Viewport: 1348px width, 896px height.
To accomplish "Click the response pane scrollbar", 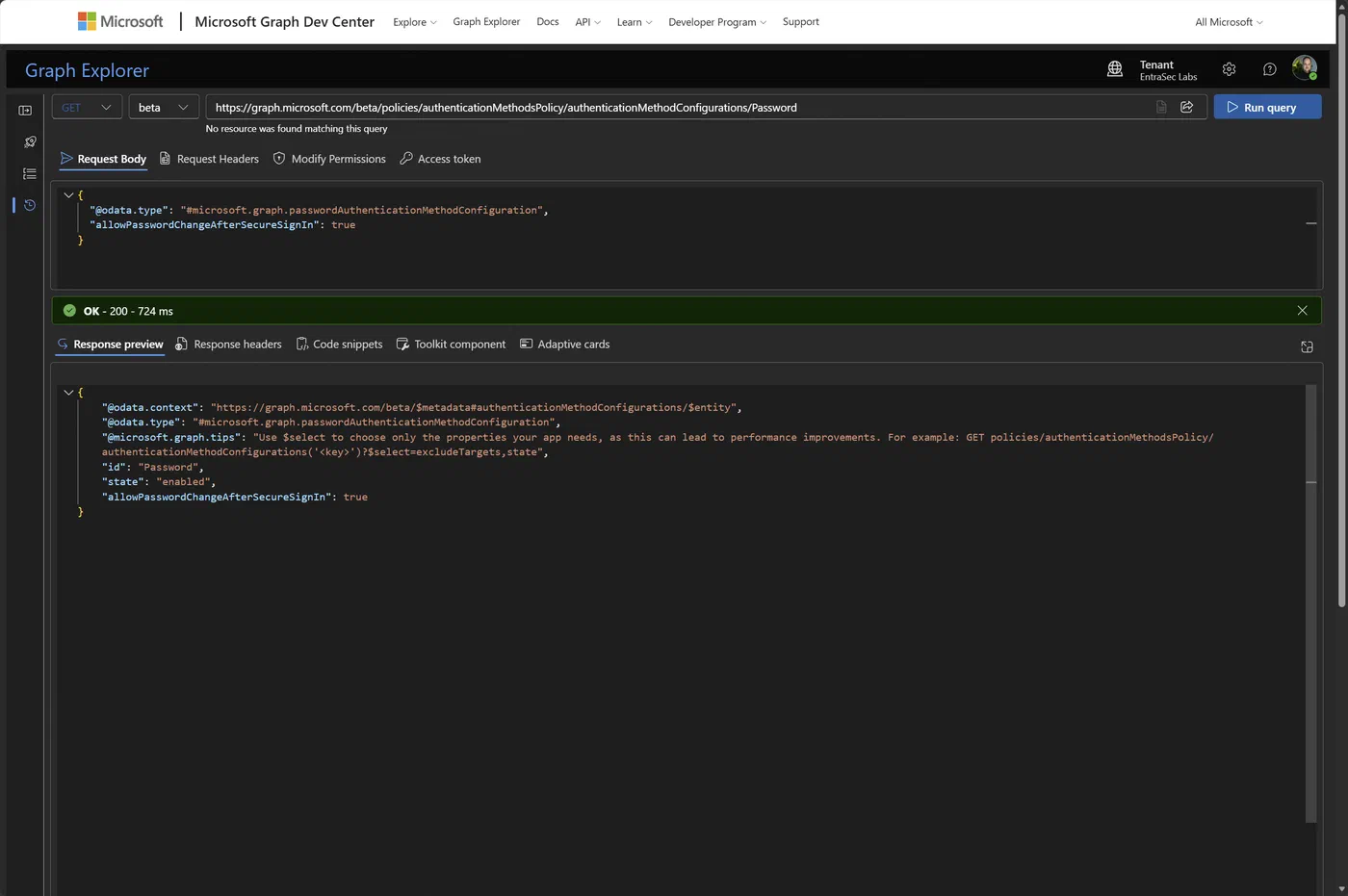I will 1310,603.
